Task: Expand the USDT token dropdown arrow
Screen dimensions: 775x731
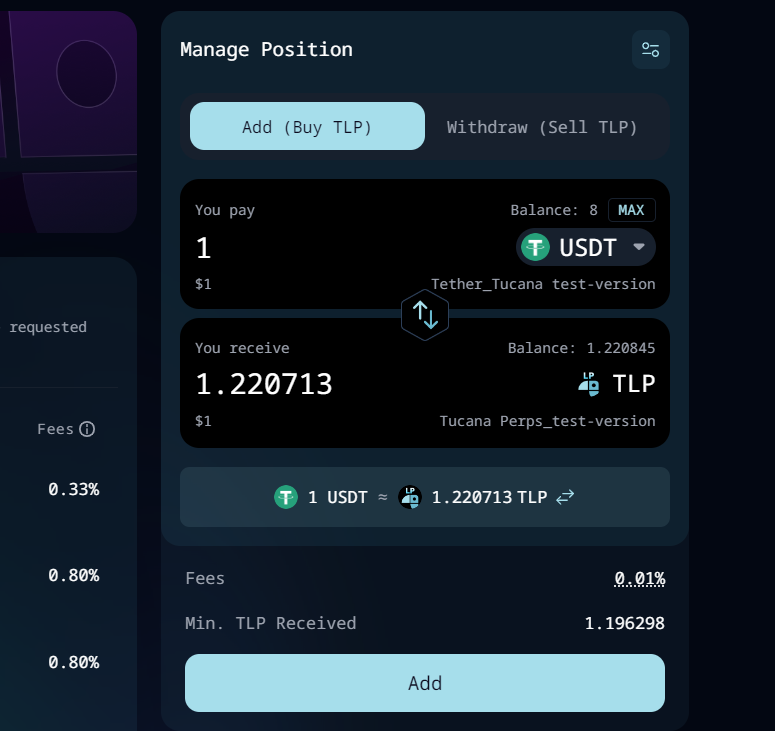Action: [638, 247]
